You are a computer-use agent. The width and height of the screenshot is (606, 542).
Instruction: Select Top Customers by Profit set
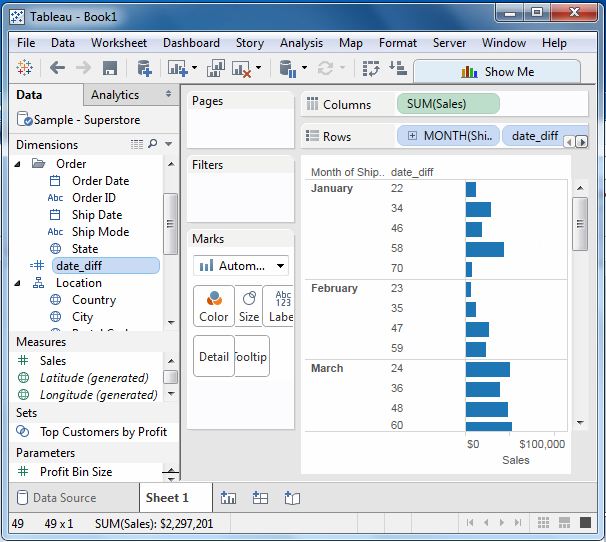[x=103, y=432]
